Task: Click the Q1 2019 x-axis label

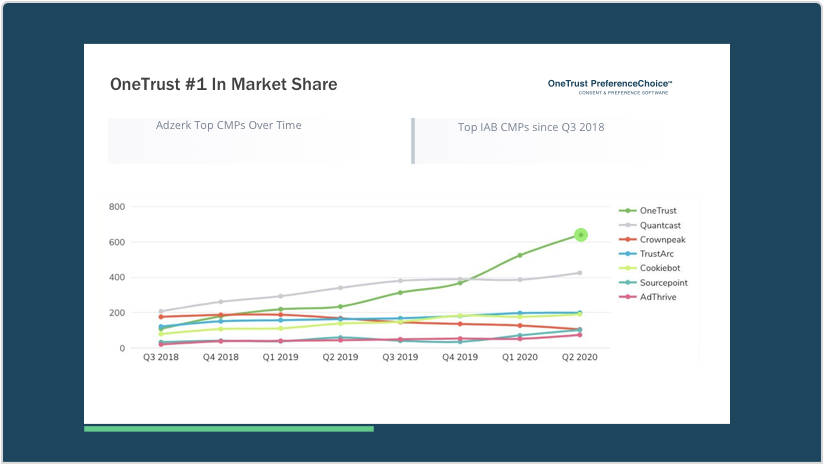Action: click(281, 357)
